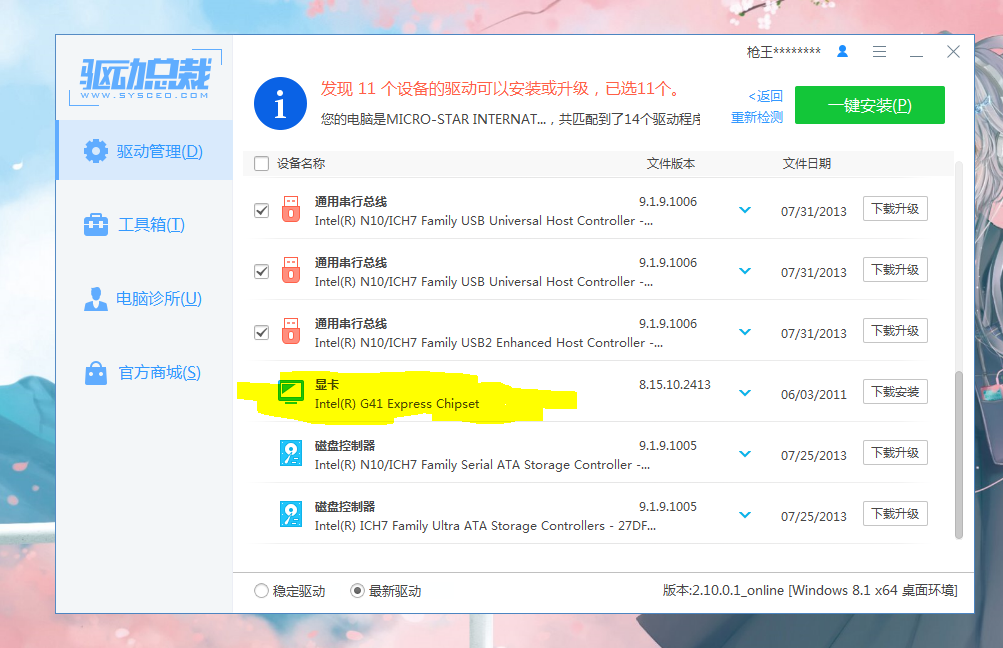The width and height of the screenshot is (1003, 648).
Task: Click 下载安装 for the 显卡 driver
Action: point(895,391)
